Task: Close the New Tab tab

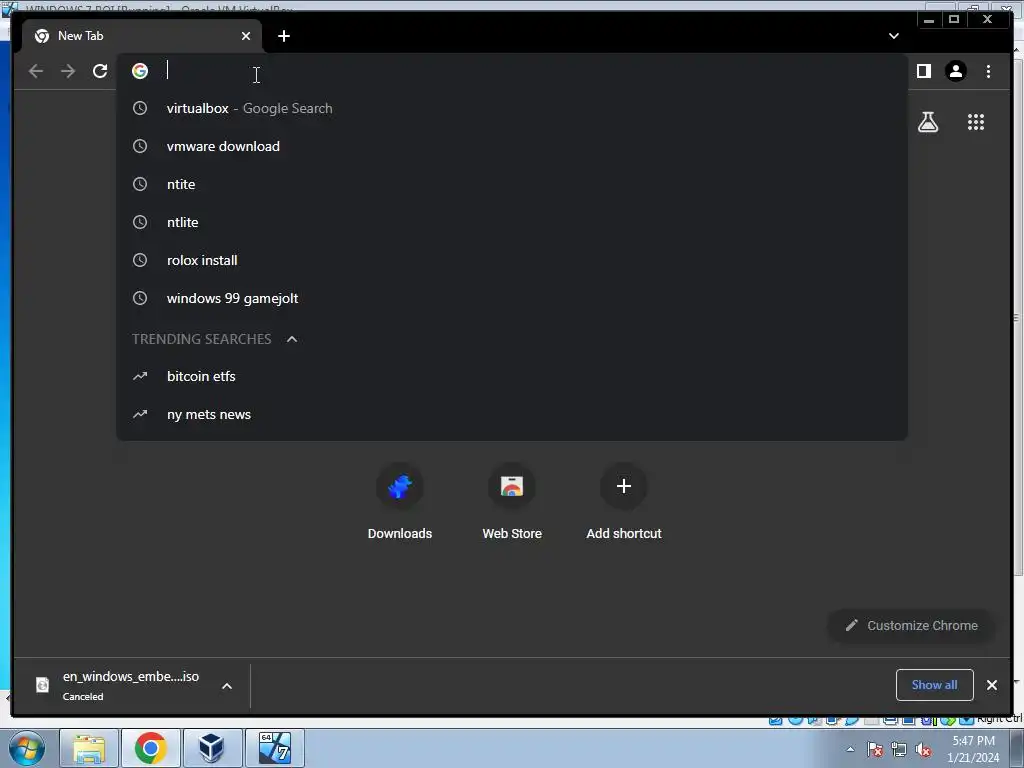Action: point(246,36)
